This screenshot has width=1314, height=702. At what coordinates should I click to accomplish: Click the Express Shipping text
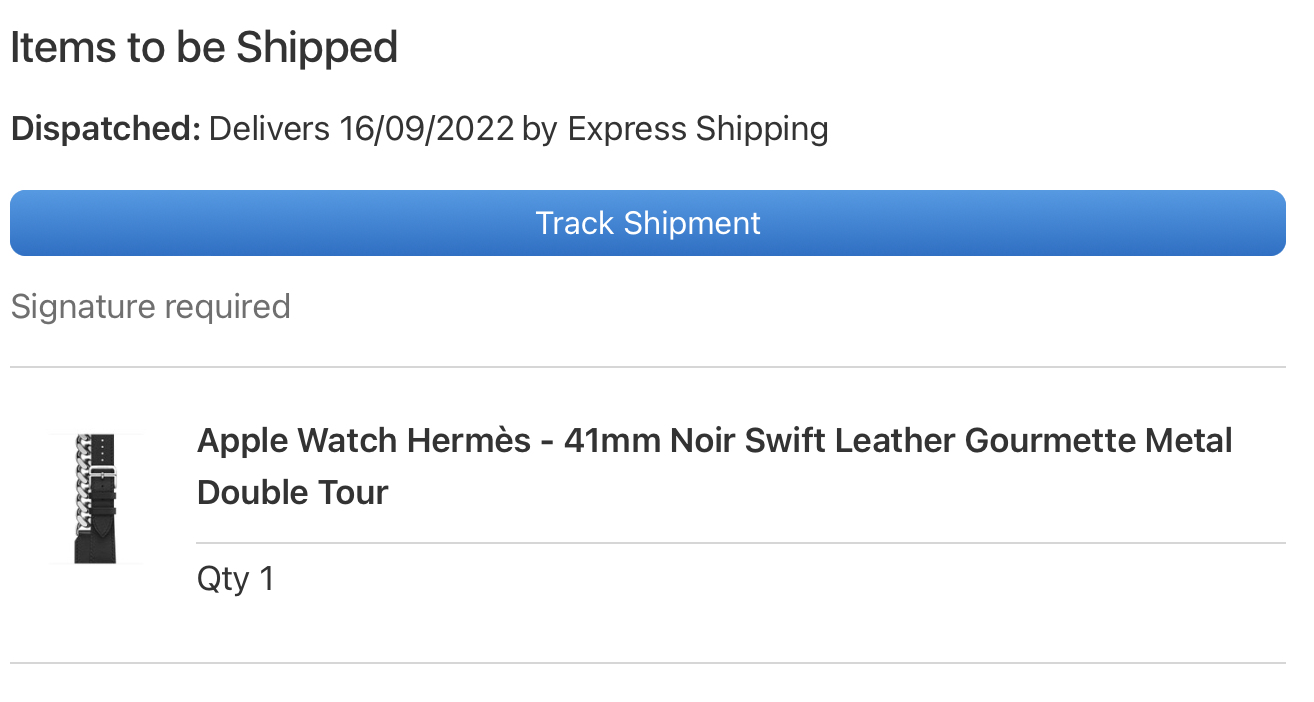coord(698,130)
